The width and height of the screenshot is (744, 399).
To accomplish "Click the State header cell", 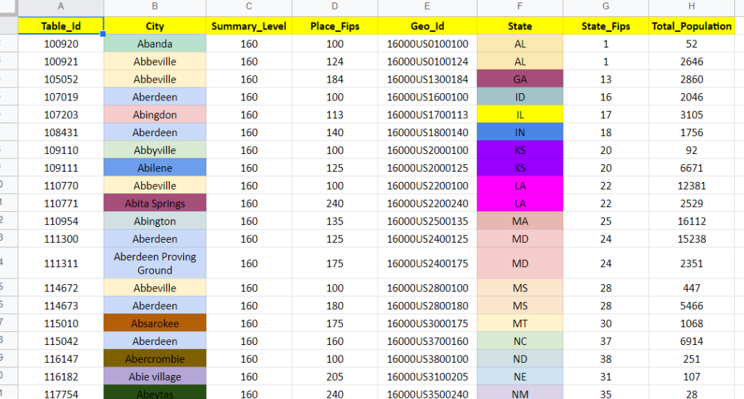I will pos(520,26).
